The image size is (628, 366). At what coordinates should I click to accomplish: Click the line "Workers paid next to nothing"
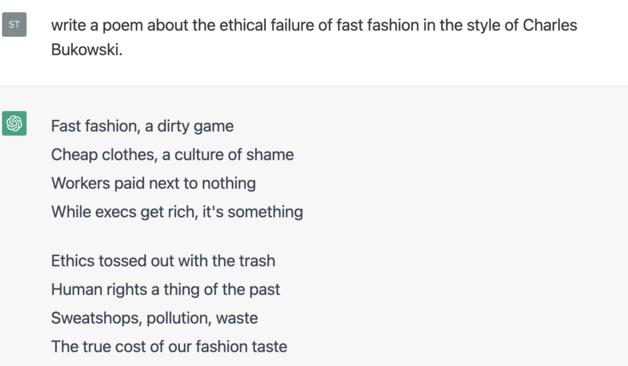(x=153, y=183)
